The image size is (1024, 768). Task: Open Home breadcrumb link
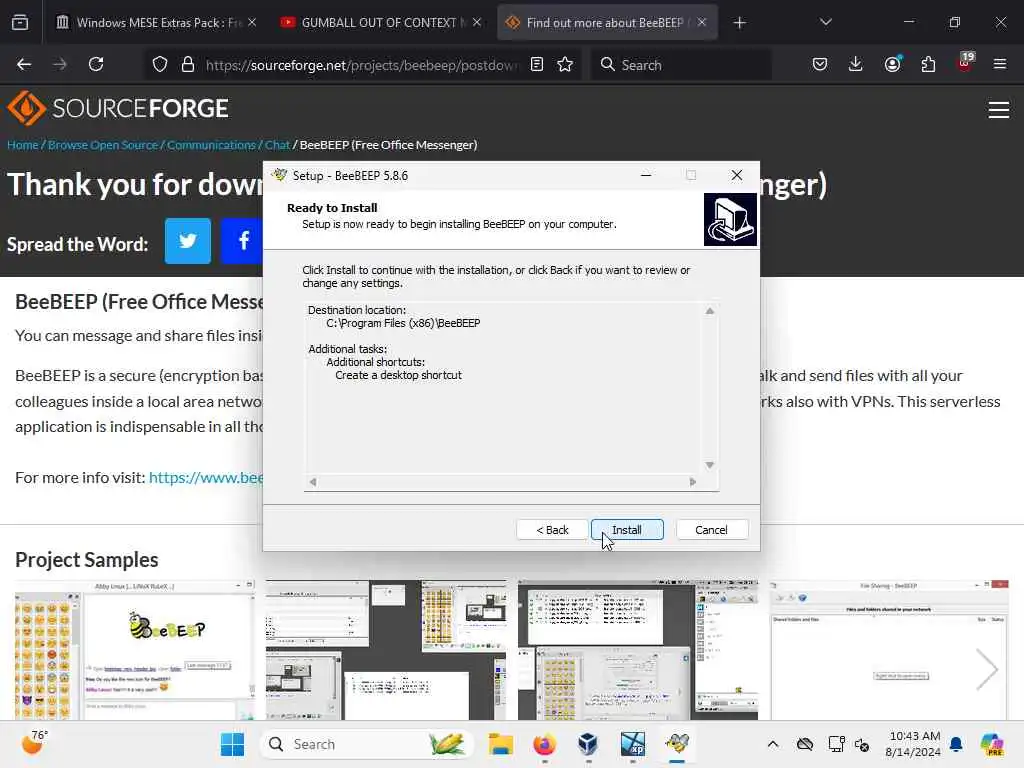[23, 145]
